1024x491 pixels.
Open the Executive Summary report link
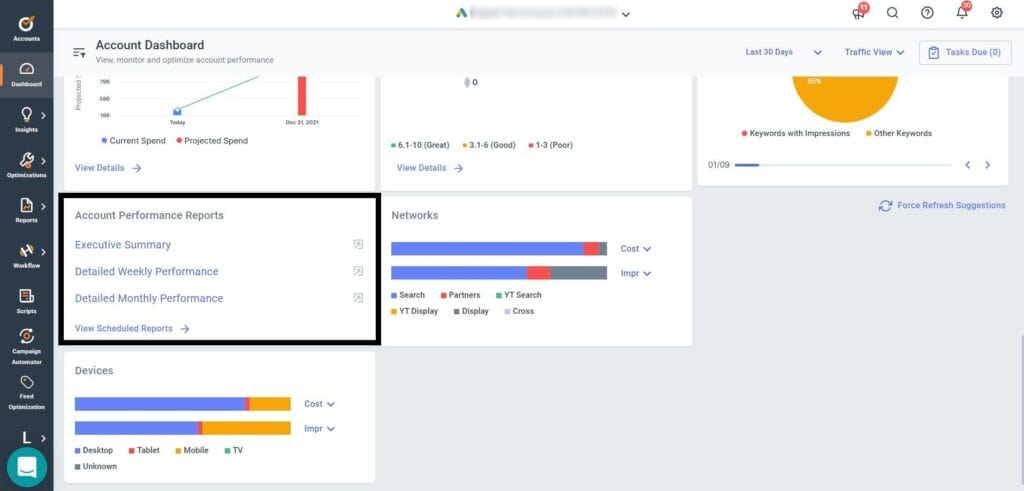[123, 245]
